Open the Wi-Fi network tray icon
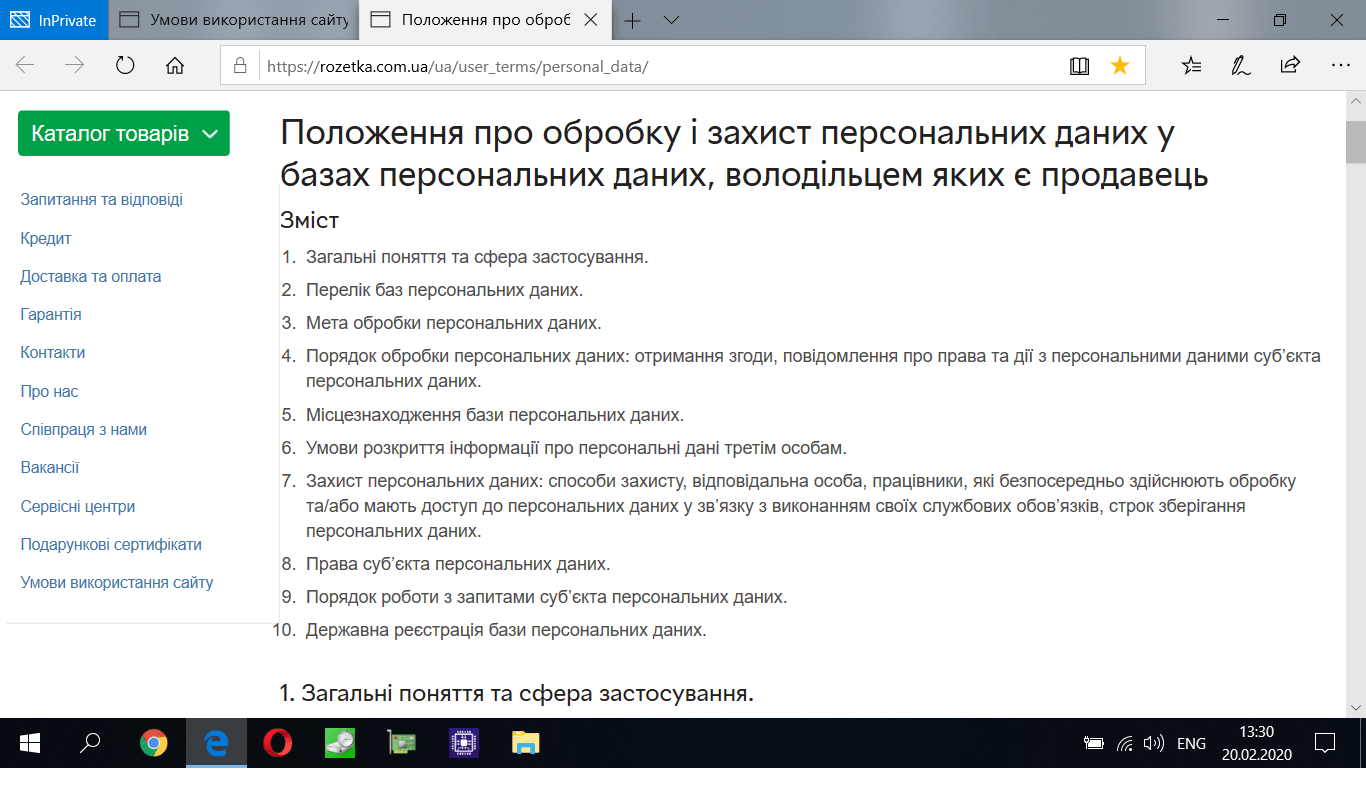Screen dimensions: 1366x802 click(x=1125, y=743)
